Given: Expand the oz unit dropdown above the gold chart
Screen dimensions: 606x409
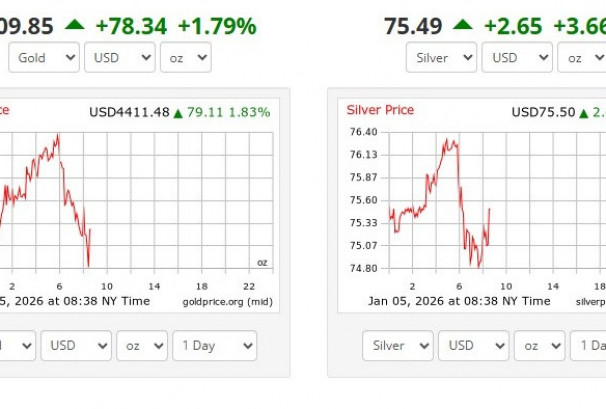Looking at the screenshot, I should click(x=185, y=58).
